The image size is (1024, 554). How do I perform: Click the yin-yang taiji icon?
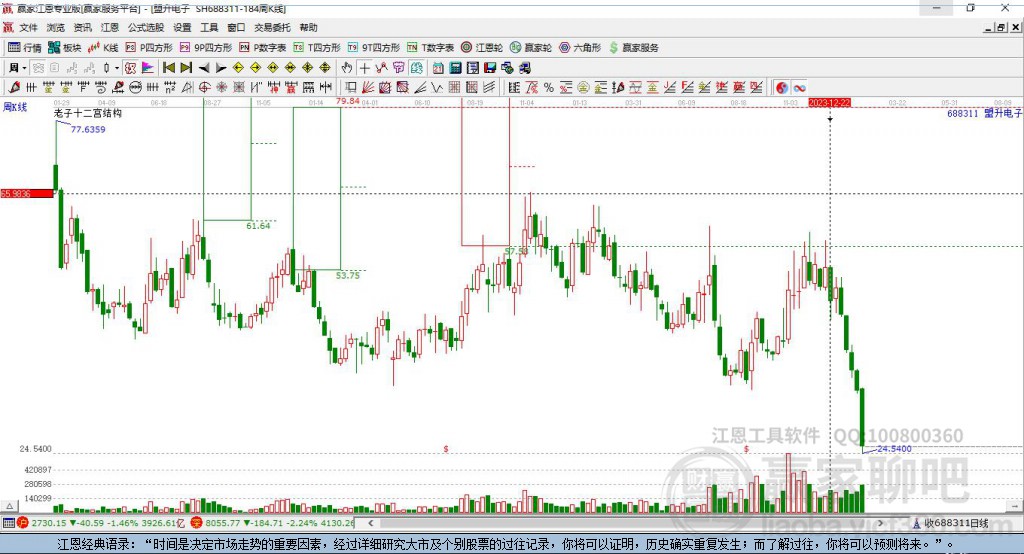[782, 88]
